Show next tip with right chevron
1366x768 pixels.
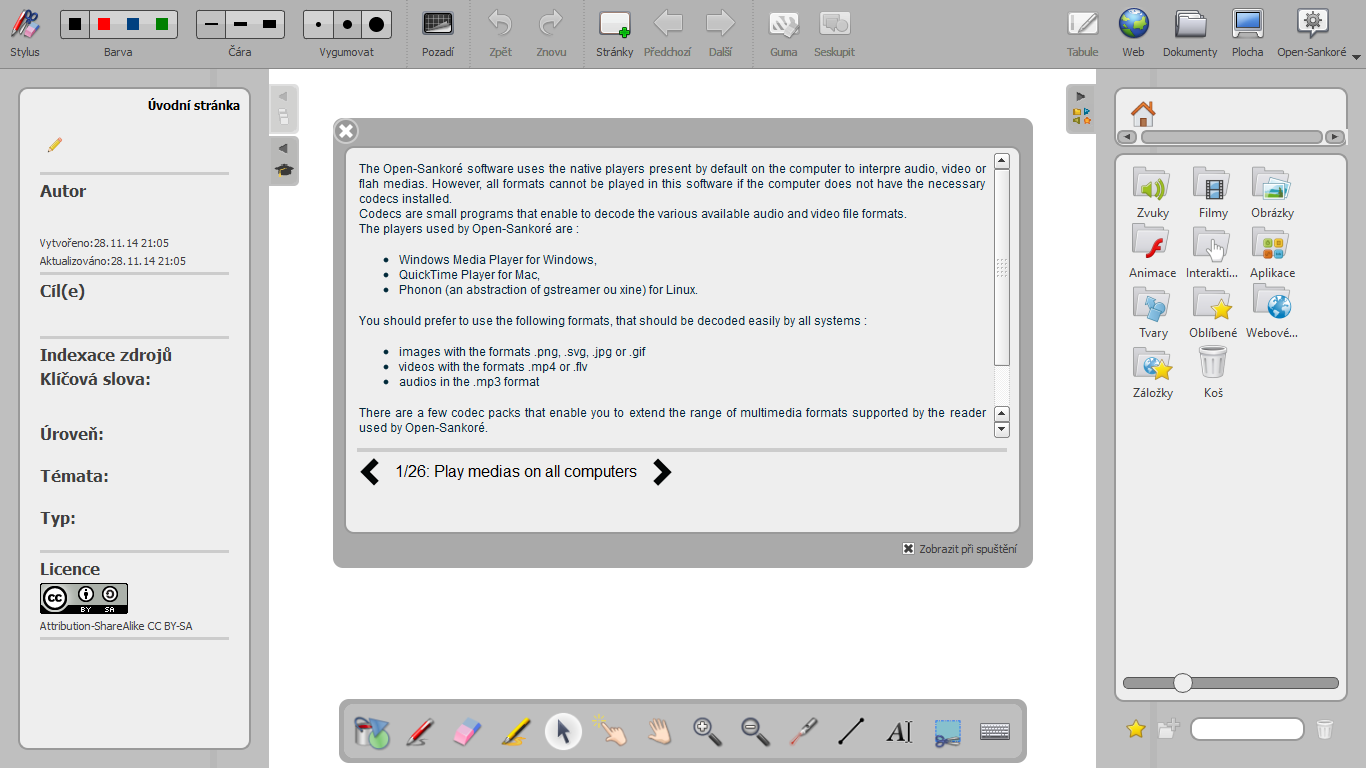point(661,472)
